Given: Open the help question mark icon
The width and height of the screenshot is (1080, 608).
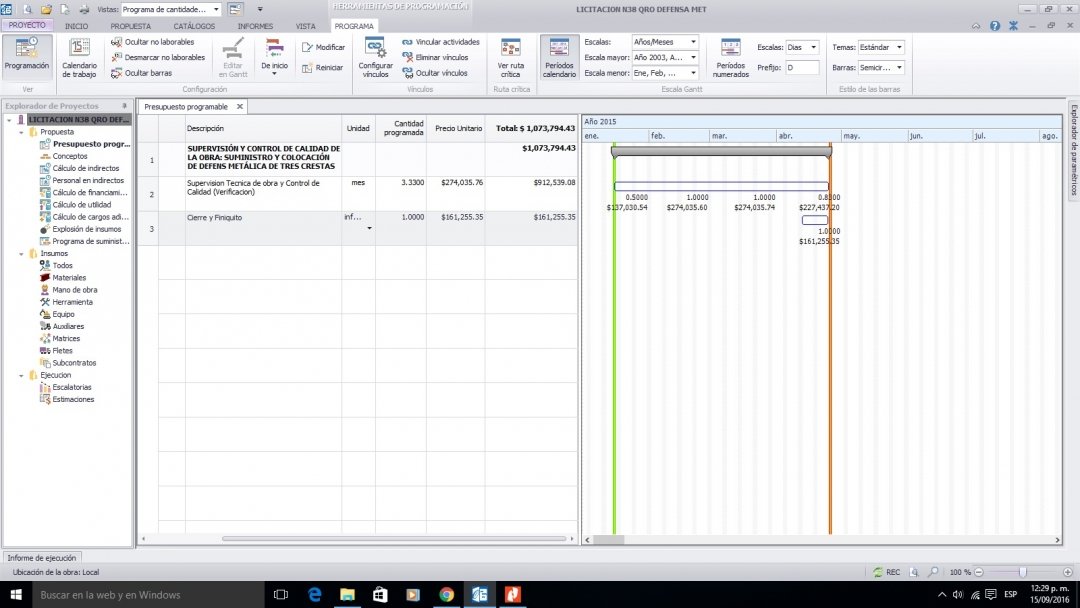Looking at the screenshot, I should [995, 26].
